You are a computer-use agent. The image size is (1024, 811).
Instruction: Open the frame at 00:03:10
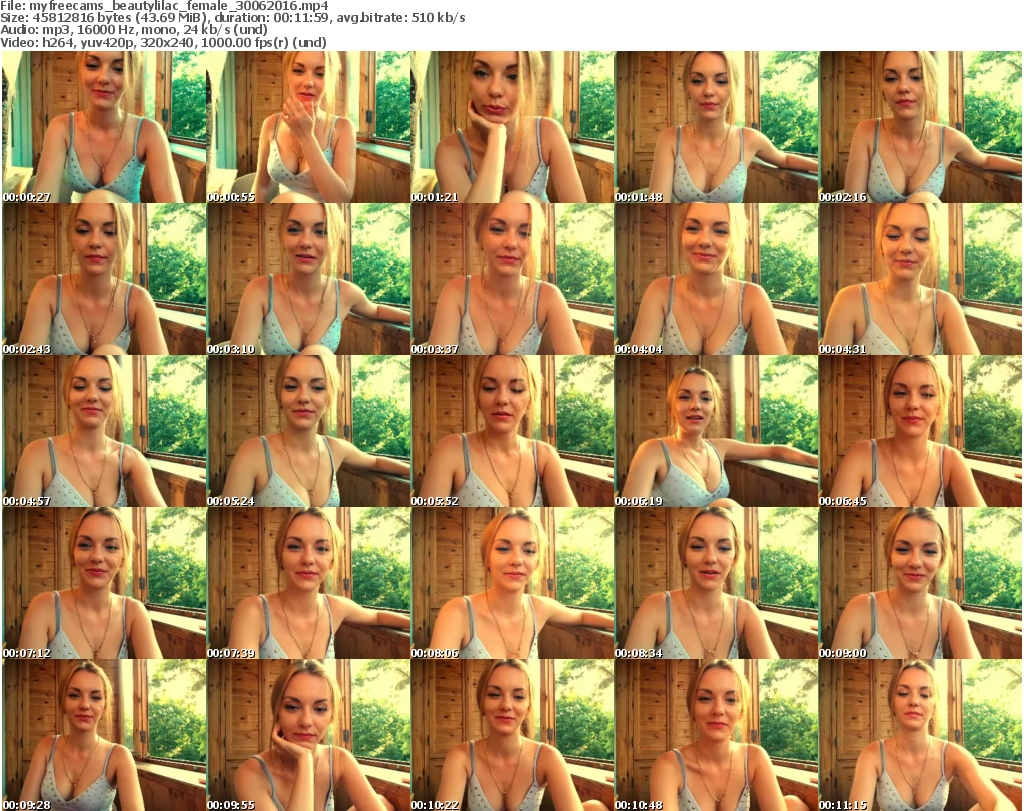click(x=308, y=279)
